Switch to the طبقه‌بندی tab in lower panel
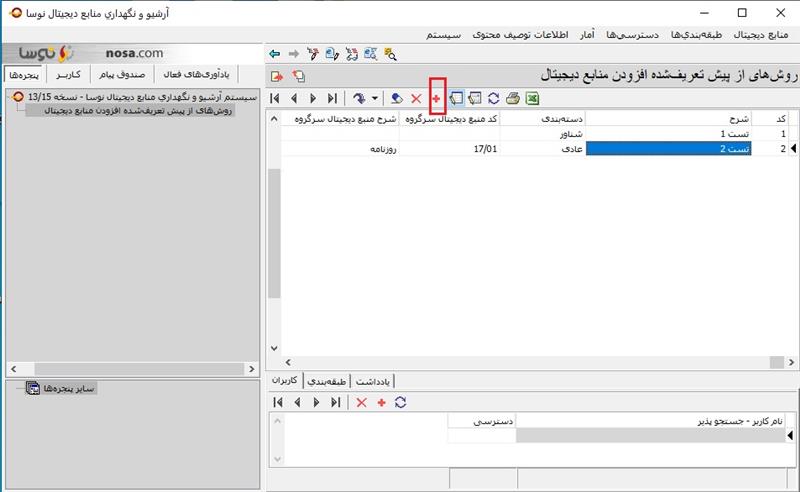Viewport: 800px width, 492px height. (328, 380)
